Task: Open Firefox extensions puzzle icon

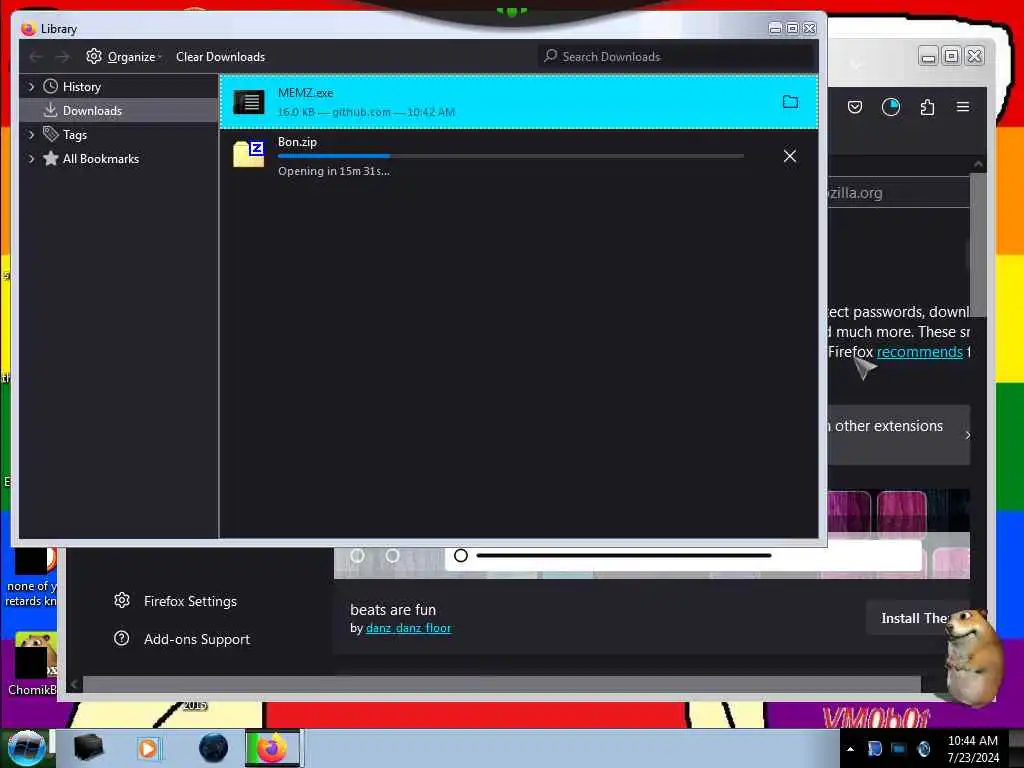Action: 927,107
